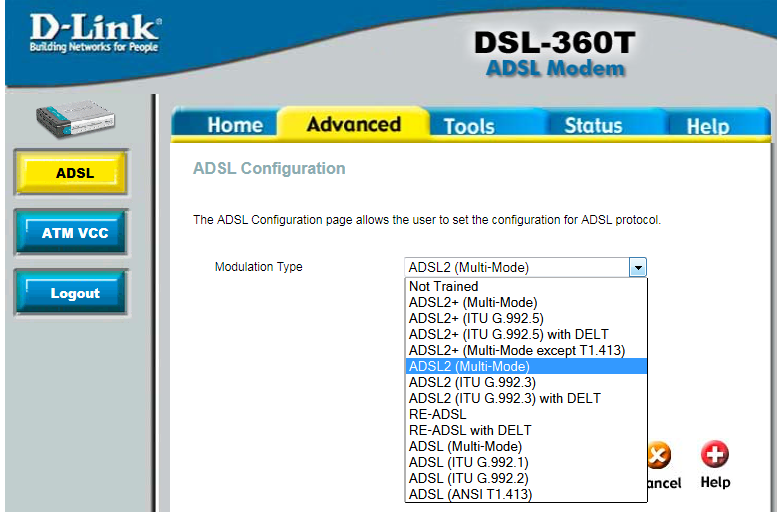
Task: Pick plain ADSL2+ (ITU G.992.5) option
Action: (x=526, y=318)
